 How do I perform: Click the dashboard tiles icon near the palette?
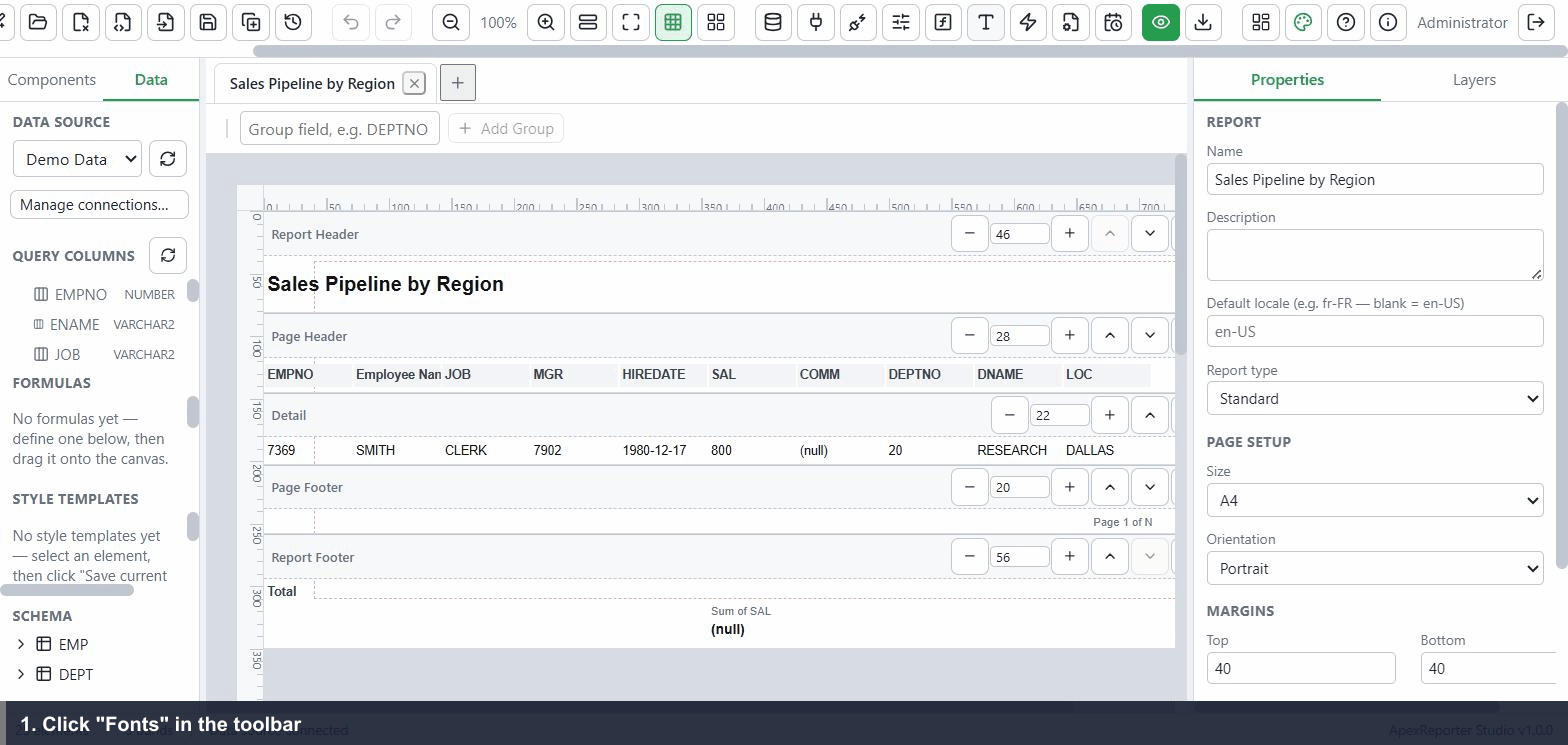tap(1261, 22)
